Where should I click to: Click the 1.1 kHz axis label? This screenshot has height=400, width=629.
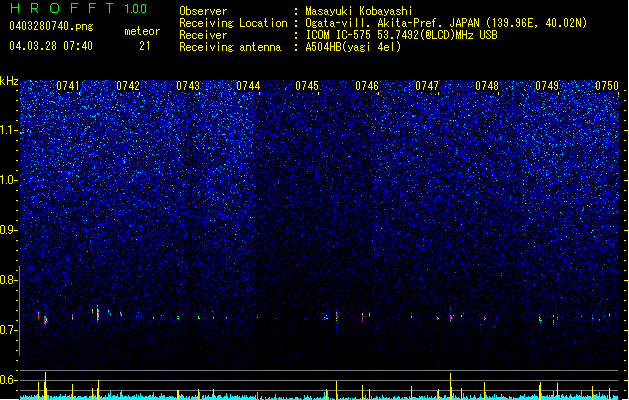(x=9, y=130)
